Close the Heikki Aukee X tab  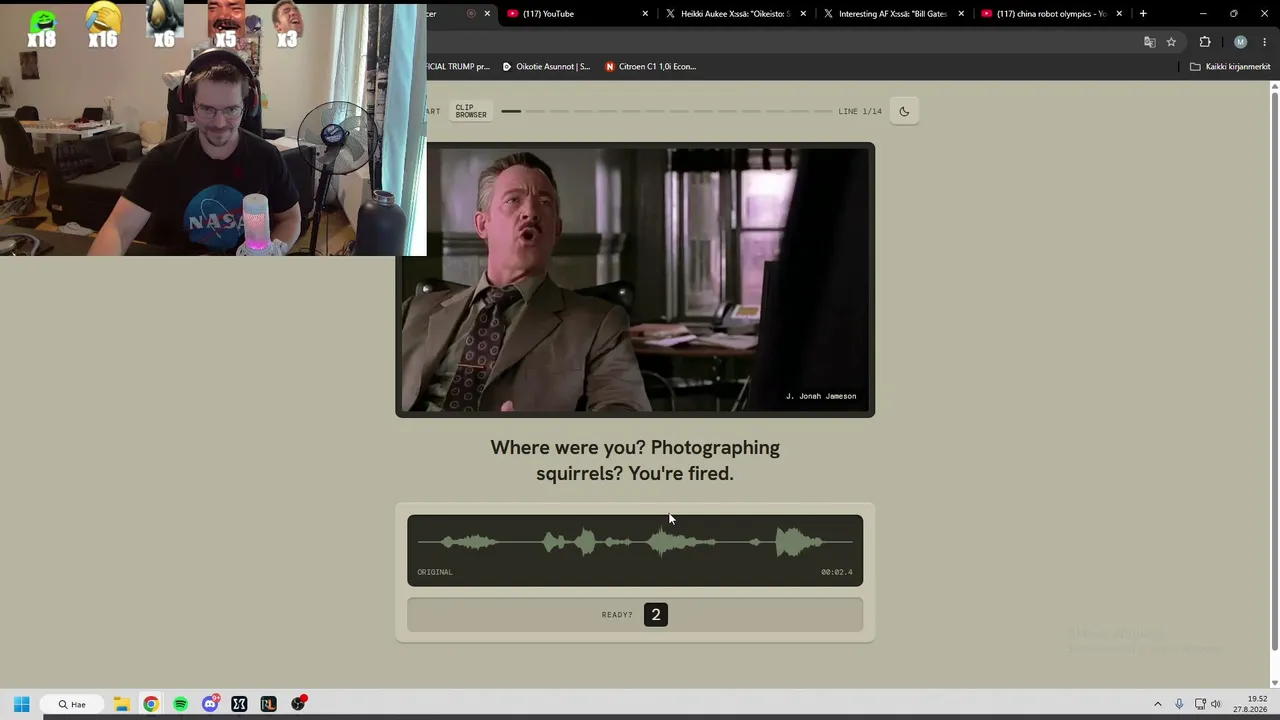point(803,14)
